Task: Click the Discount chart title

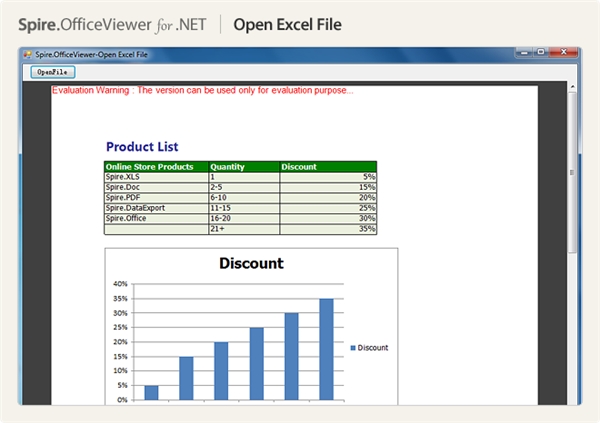Action: pyautogui.click(x=251, y=263)
